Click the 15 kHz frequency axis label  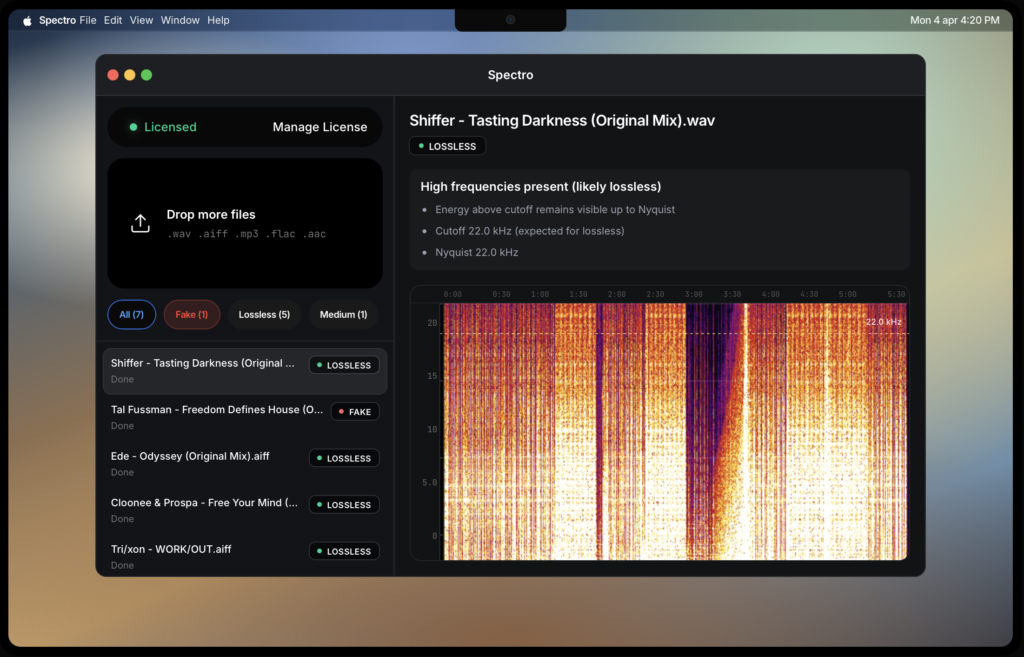432,376
